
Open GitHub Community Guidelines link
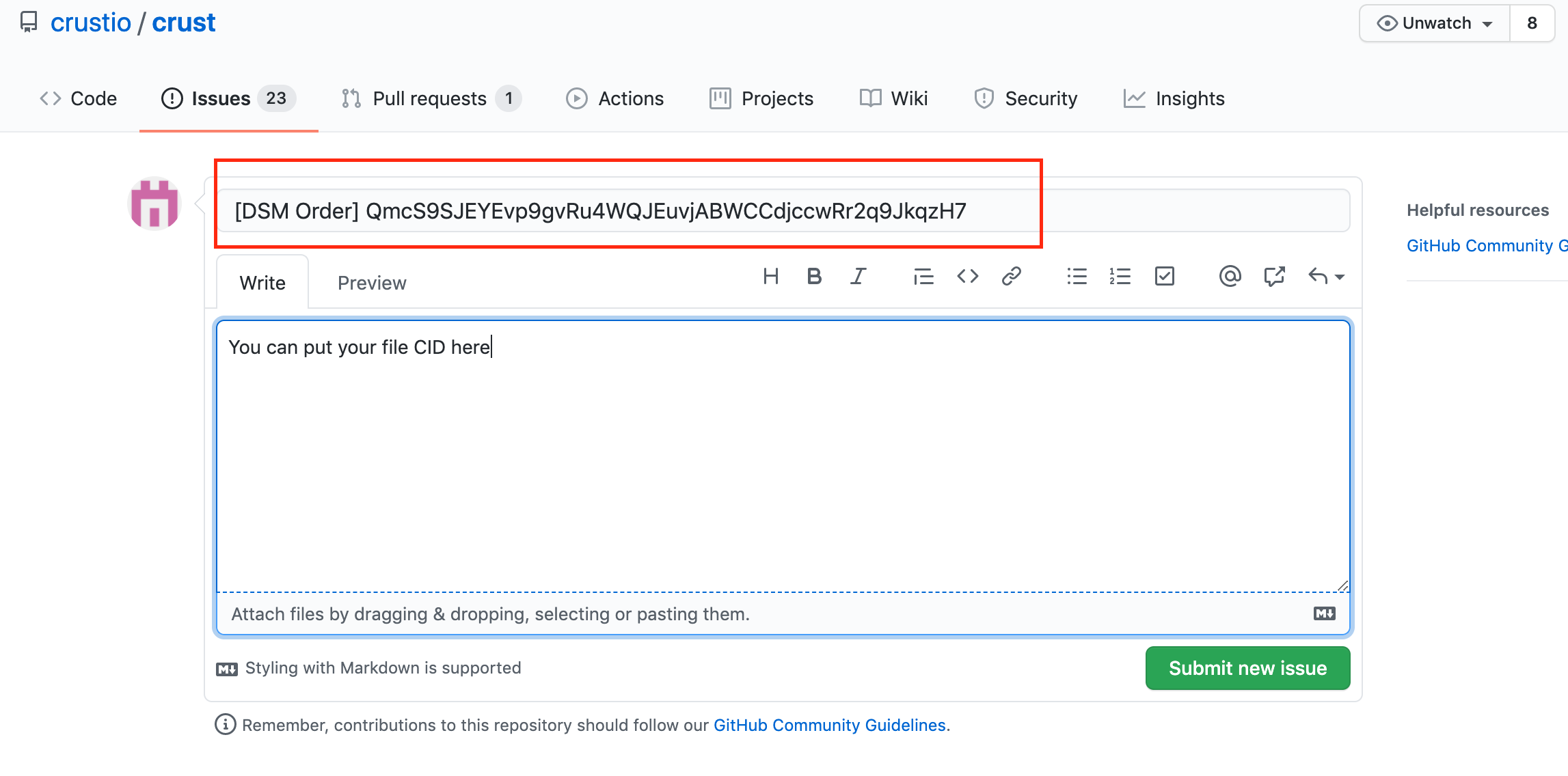pos(829,725)
